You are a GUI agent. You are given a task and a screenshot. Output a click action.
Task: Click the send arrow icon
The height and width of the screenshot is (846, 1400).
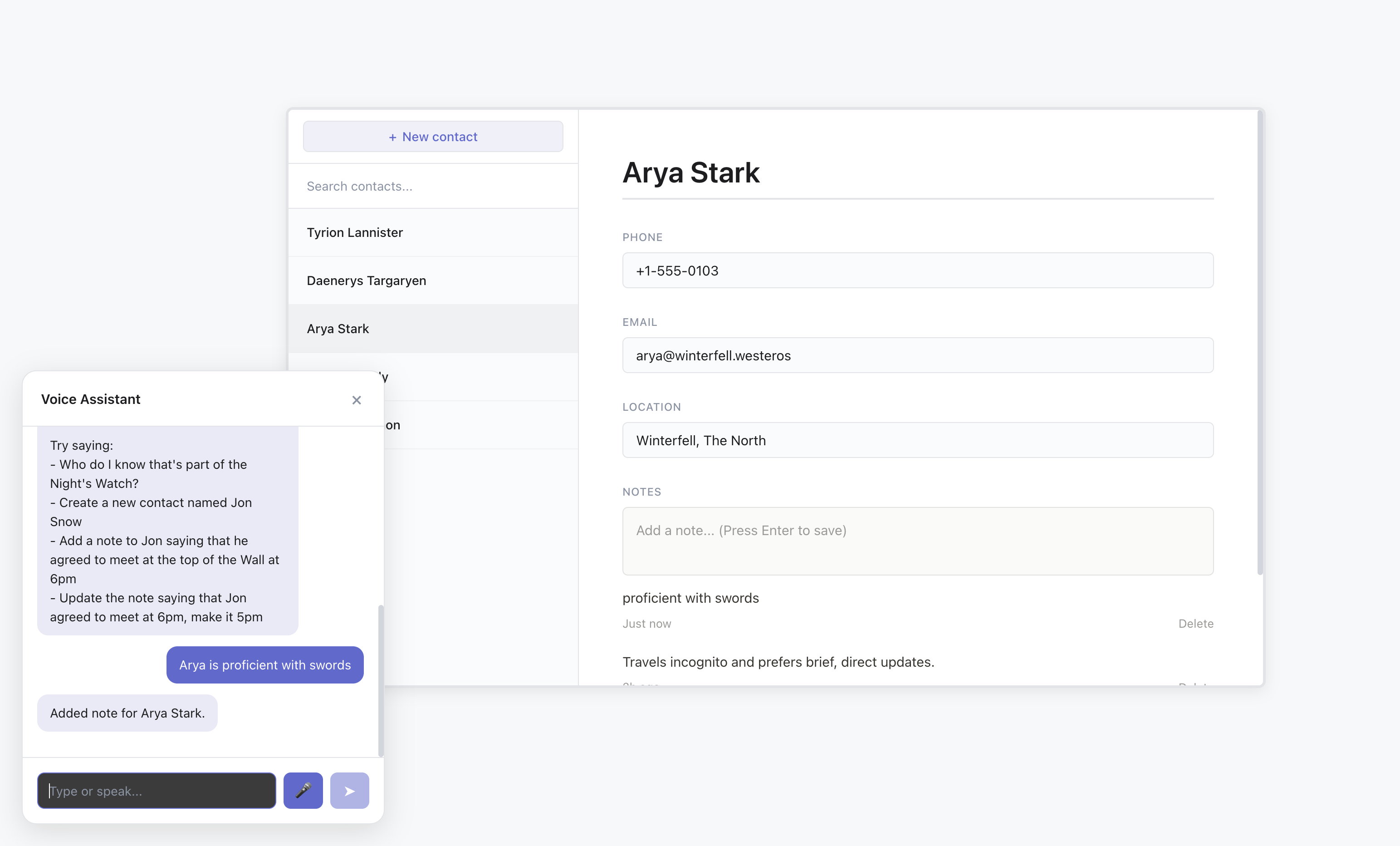point(349,790)
